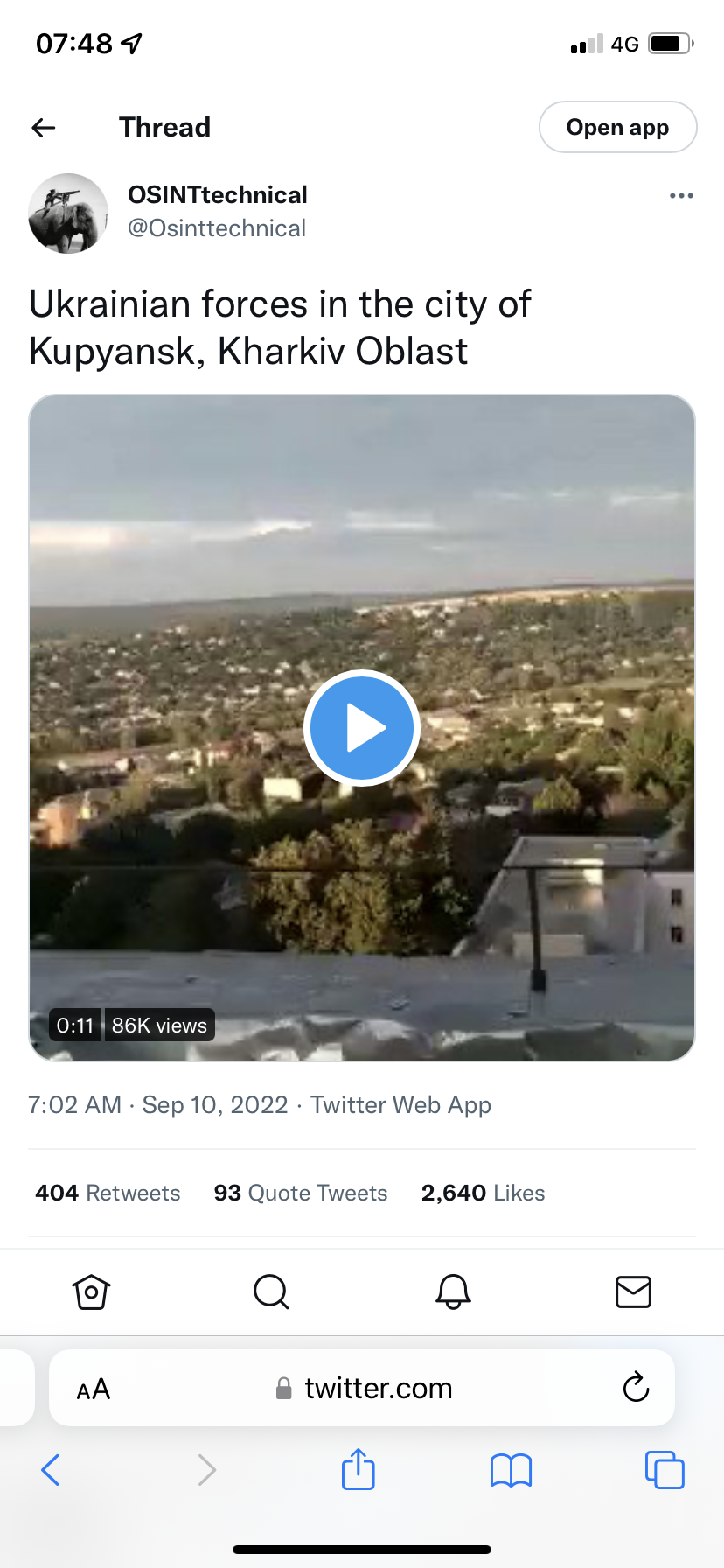The height and width of the screenshot is (1568, 724).
Task: Show Safari open tabs overview
Action: coord(664,1470)
